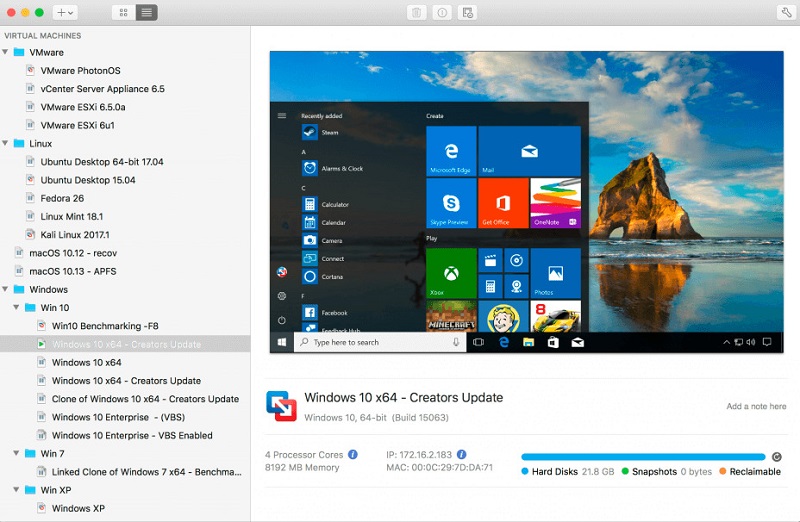Click guest taskbar Edge icon
The image size is (800, 522).
tap(504, 342)
